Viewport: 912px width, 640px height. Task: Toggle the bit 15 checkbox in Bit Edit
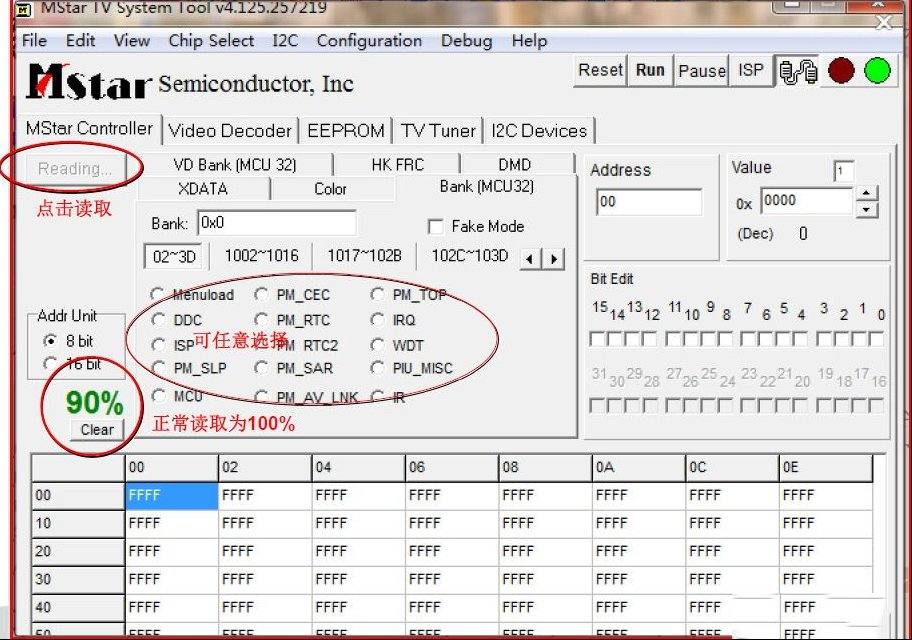[596, 339]
